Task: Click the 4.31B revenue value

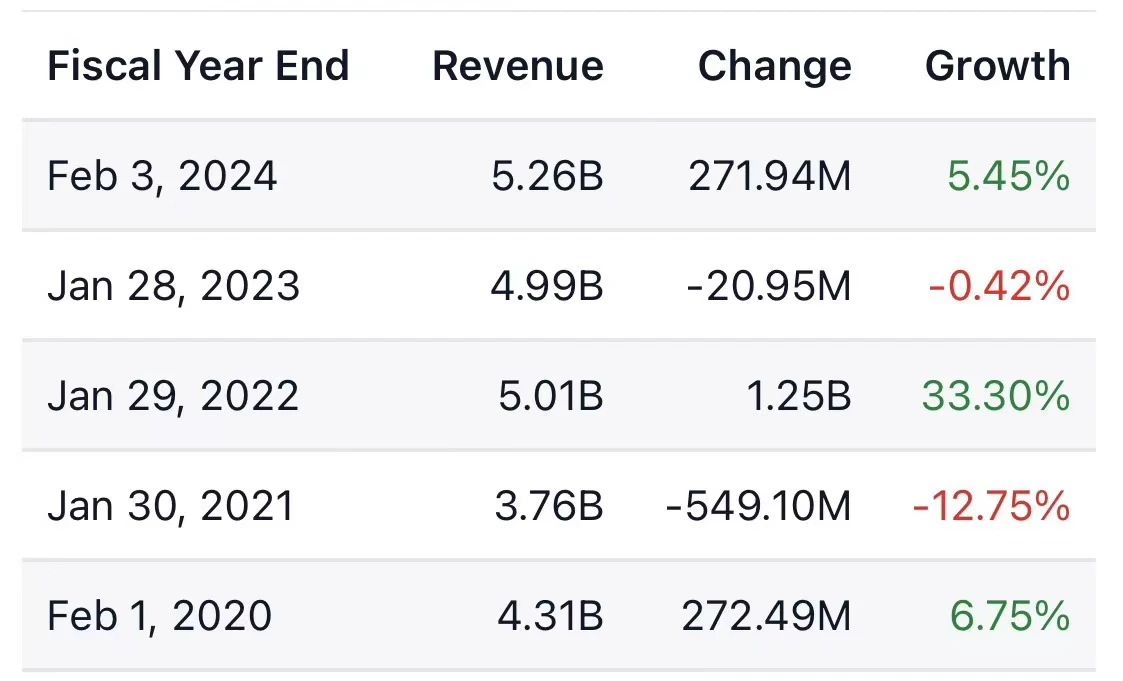Action: [549, 615]
